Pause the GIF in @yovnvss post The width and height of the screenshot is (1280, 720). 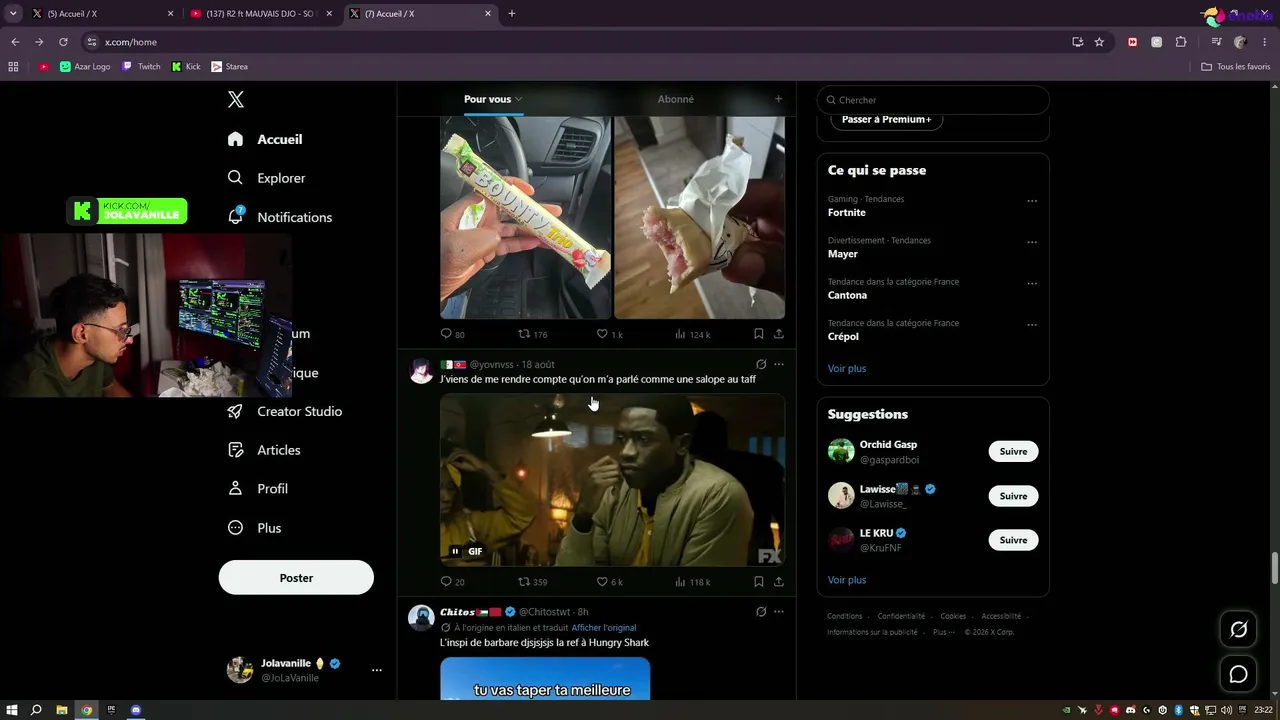pyautogui.click(x=455, y=551)
